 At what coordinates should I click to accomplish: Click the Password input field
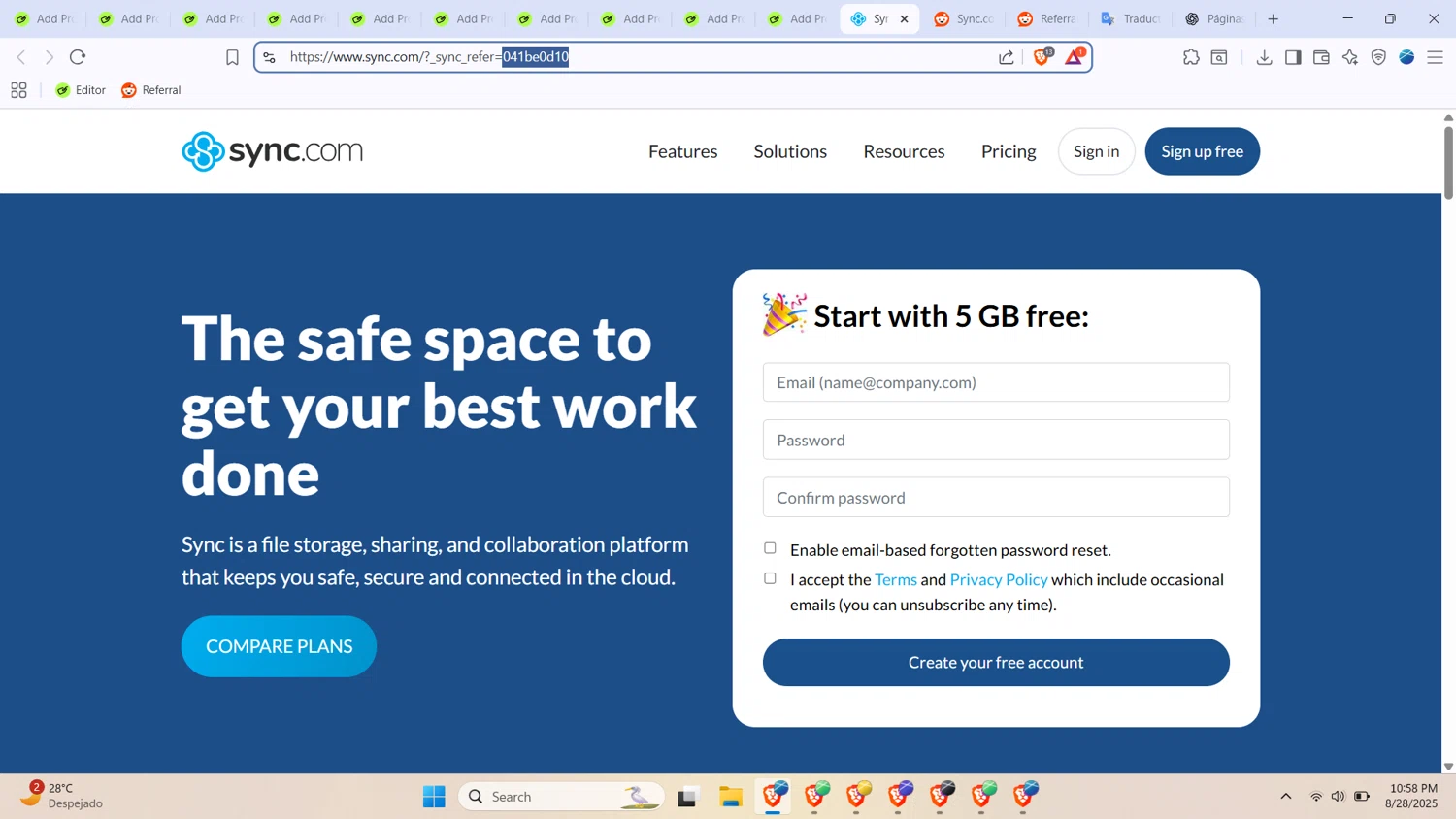996,440
